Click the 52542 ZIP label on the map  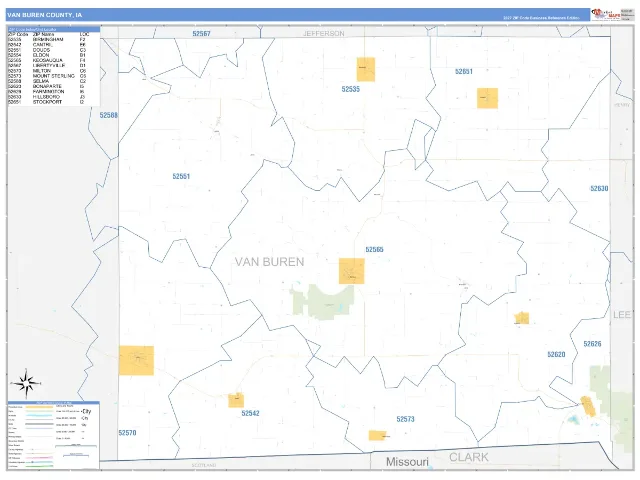click(250, 413)
